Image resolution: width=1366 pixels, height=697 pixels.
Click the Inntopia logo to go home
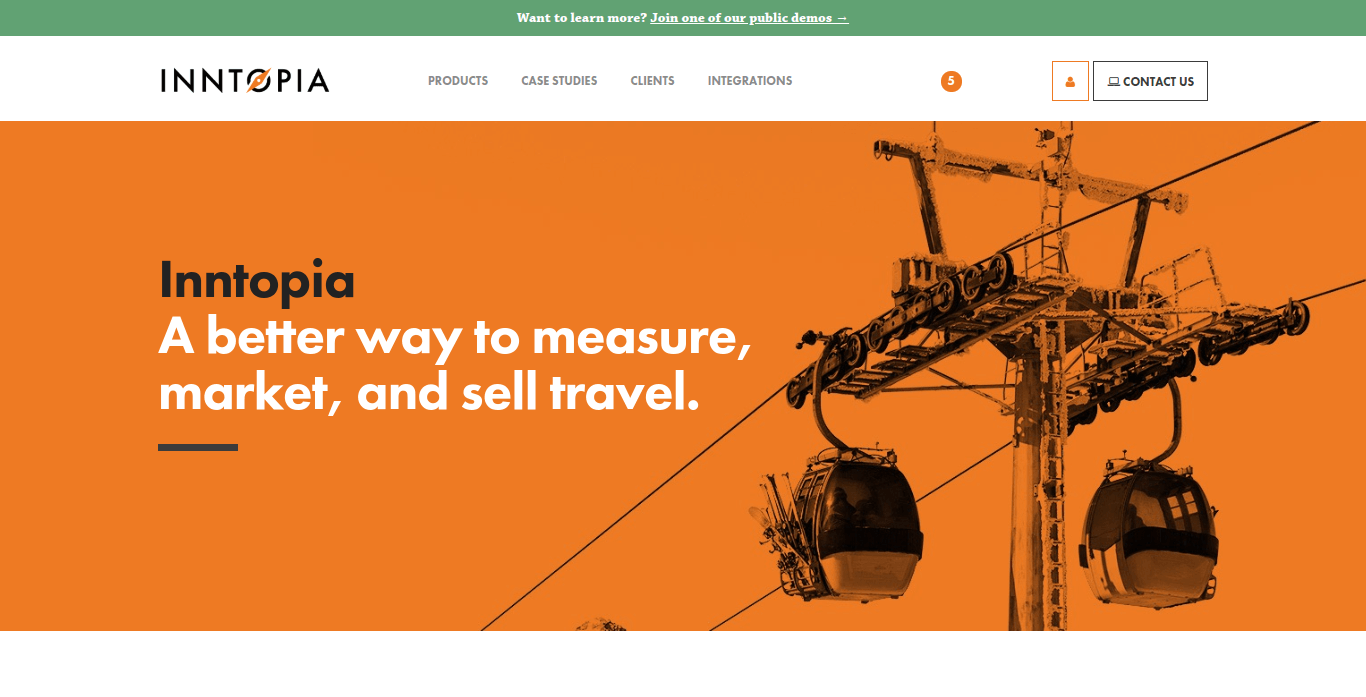pyautogui.click(x=245, y=81)
